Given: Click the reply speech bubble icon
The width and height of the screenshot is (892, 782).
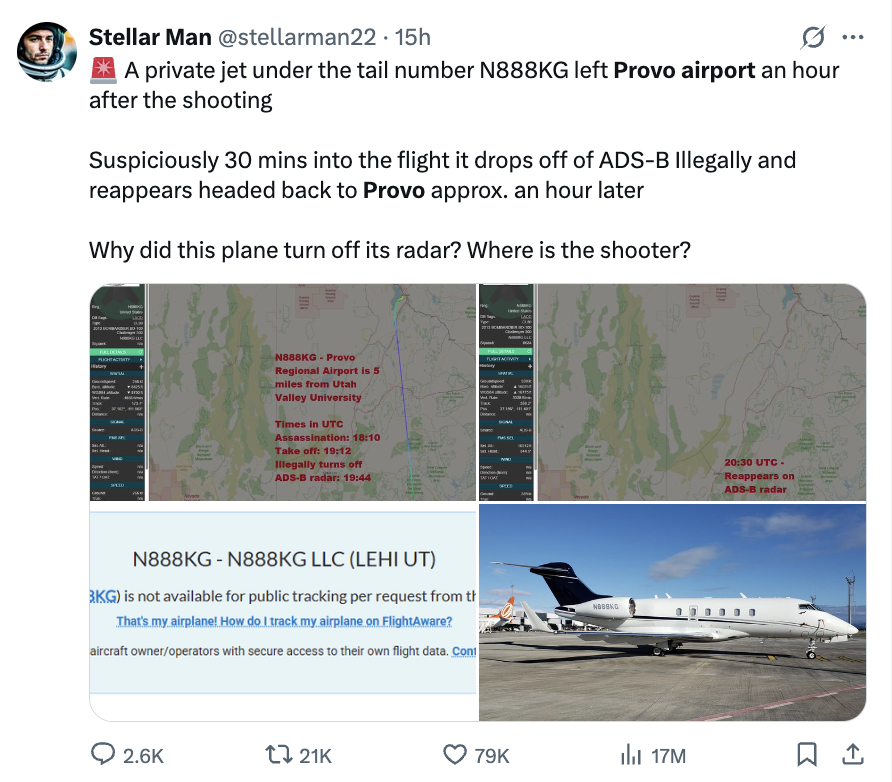Looking at the screenshot, I should pos(106,755).
